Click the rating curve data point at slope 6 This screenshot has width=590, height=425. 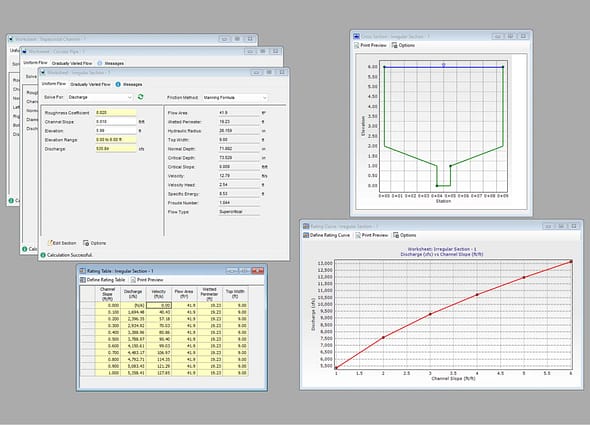click(571, 261)
